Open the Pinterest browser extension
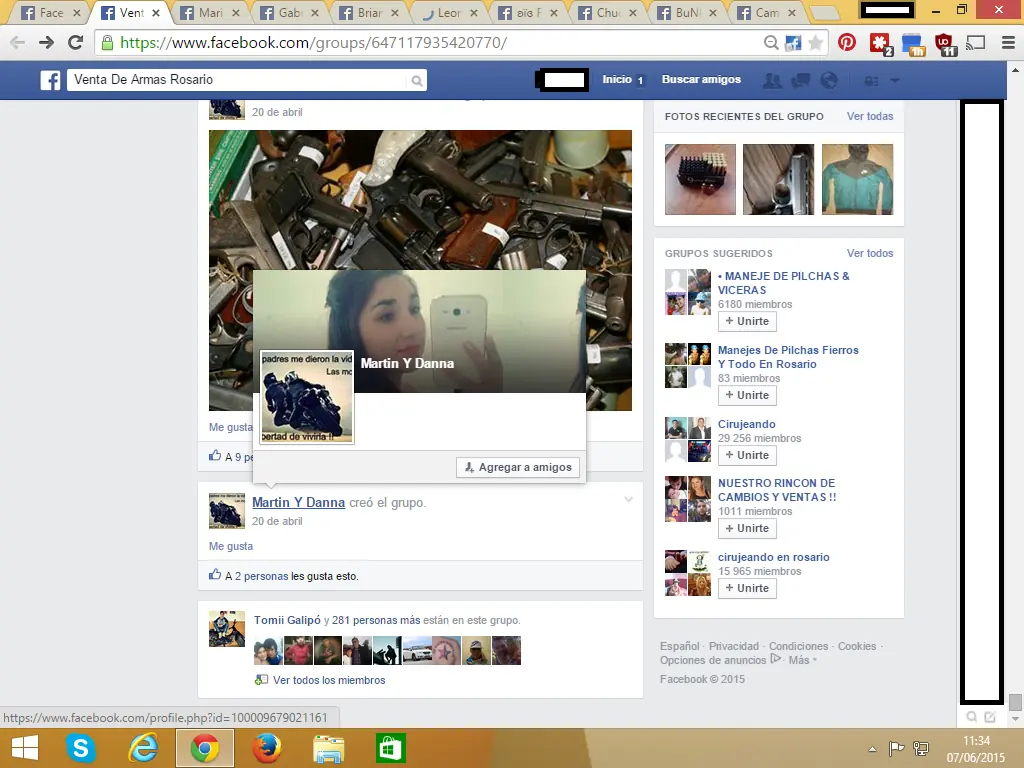 coord(845,44)
